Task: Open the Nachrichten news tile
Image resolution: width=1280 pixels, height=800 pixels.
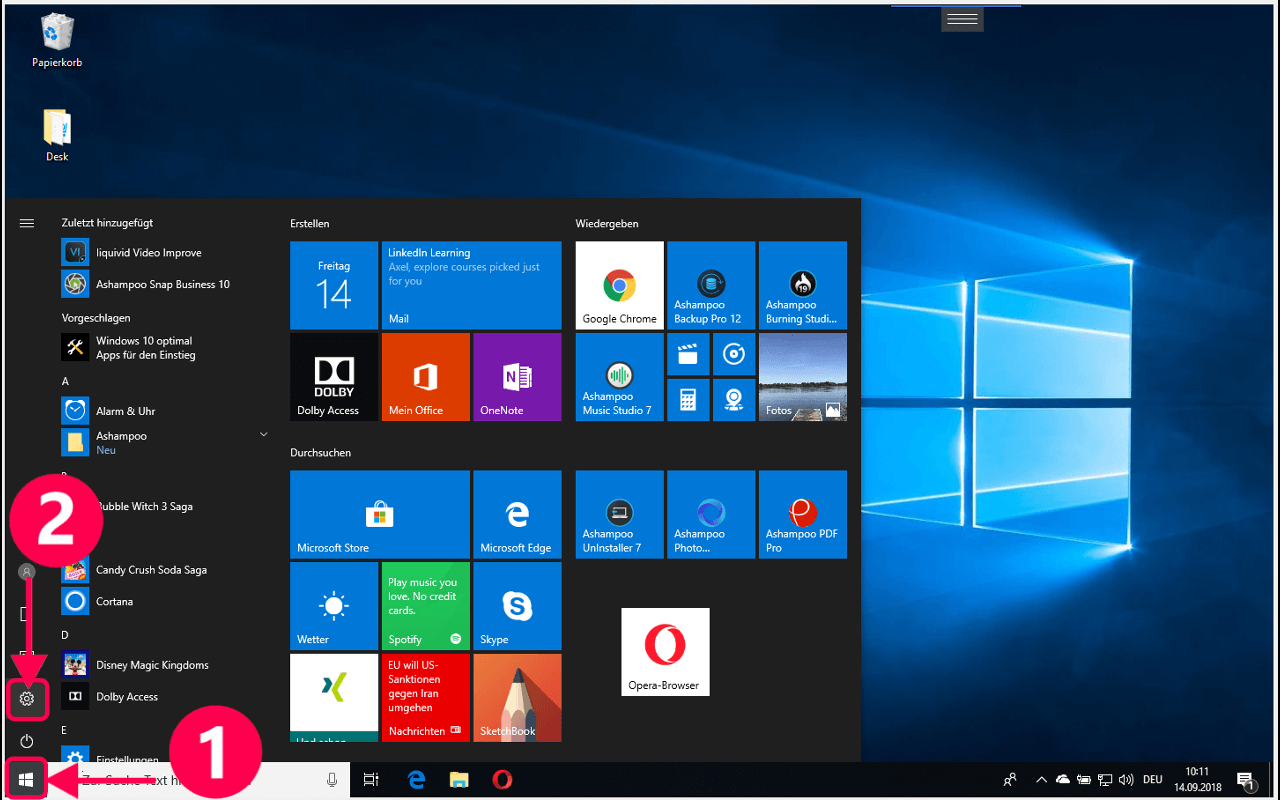Action: coord(426,698)
